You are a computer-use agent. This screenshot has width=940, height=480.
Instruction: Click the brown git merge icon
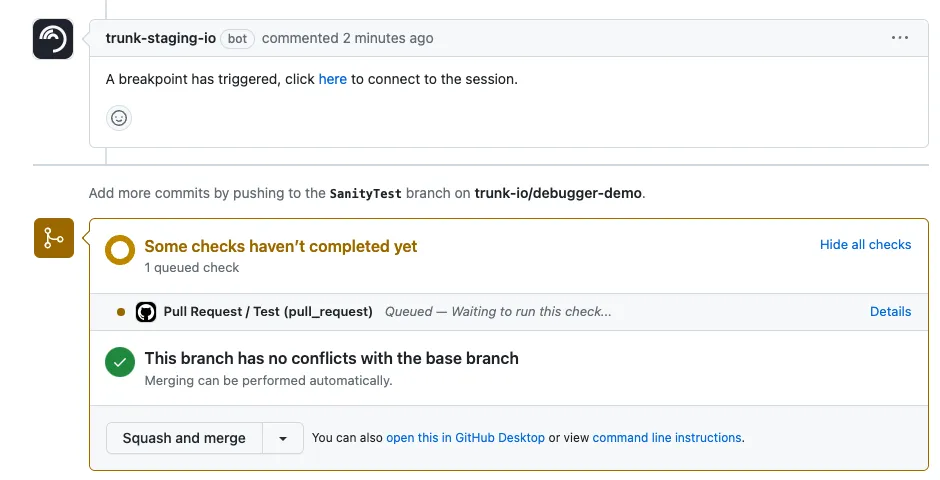tap(54, 238)
